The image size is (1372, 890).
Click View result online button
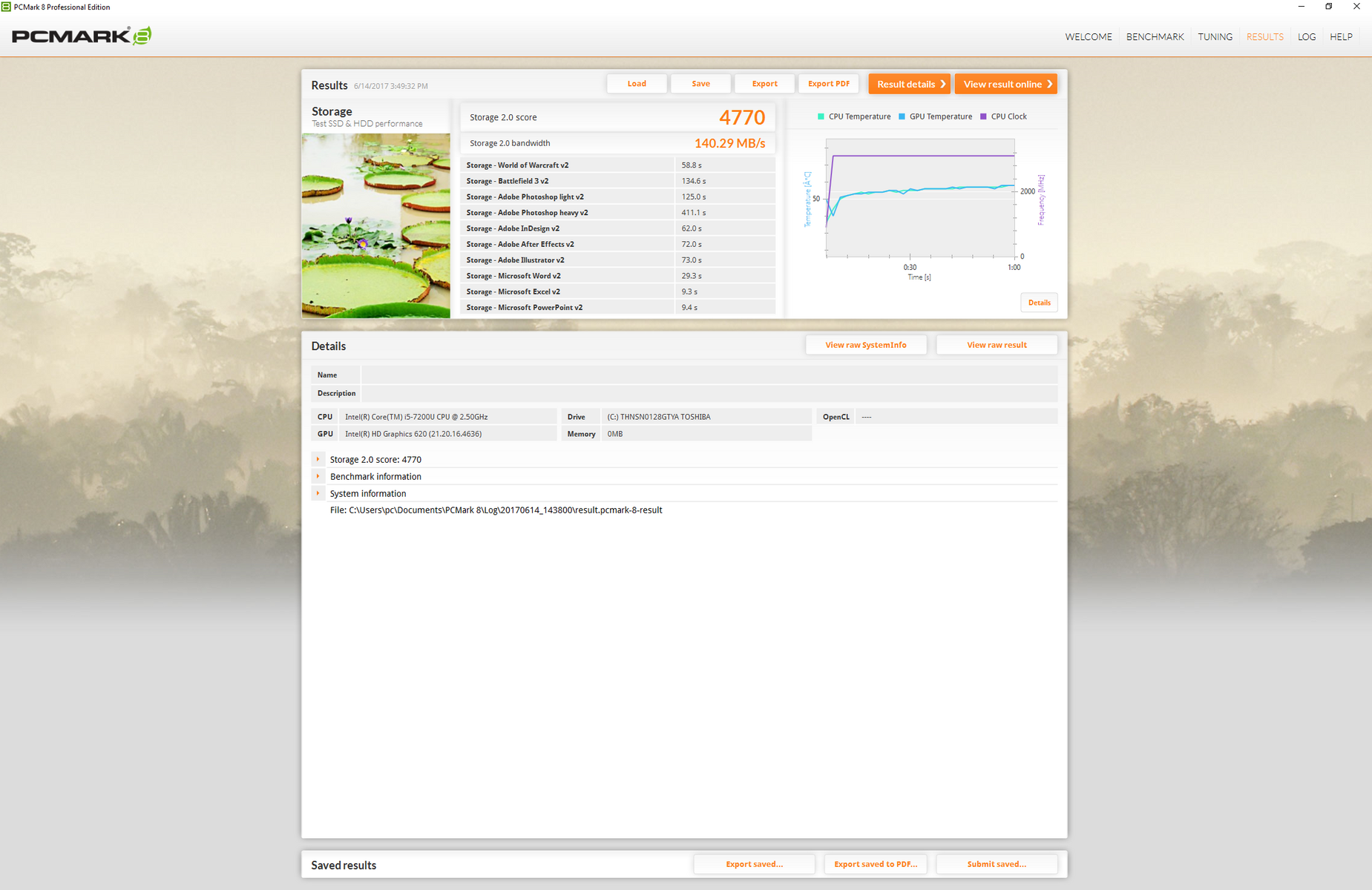(x=1005, y=84)
